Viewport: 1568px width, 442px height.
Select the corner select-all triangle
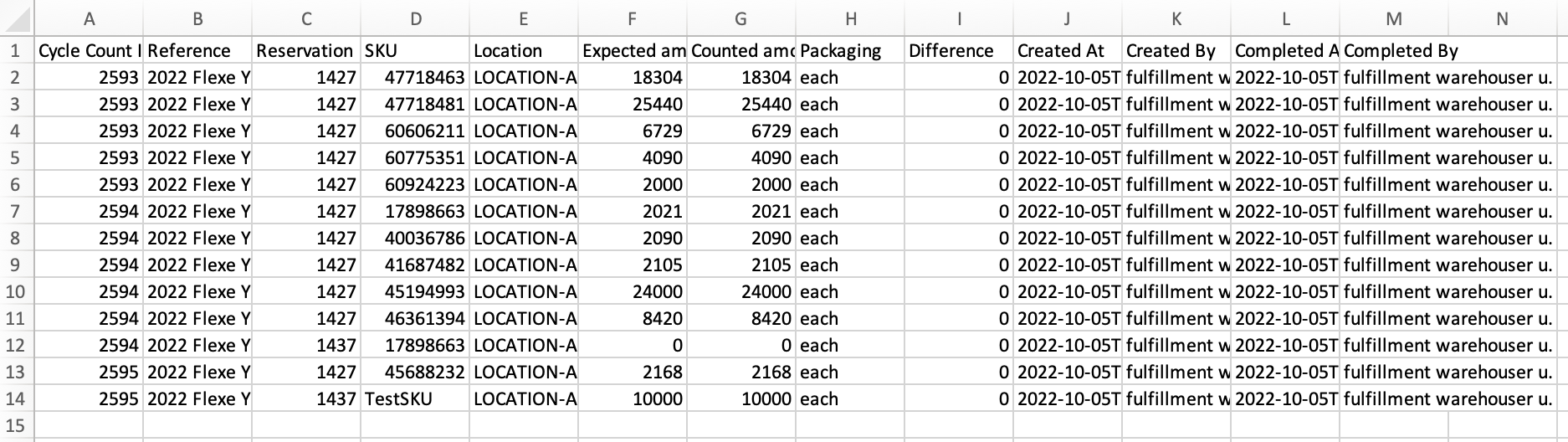(x=16, y=18)
